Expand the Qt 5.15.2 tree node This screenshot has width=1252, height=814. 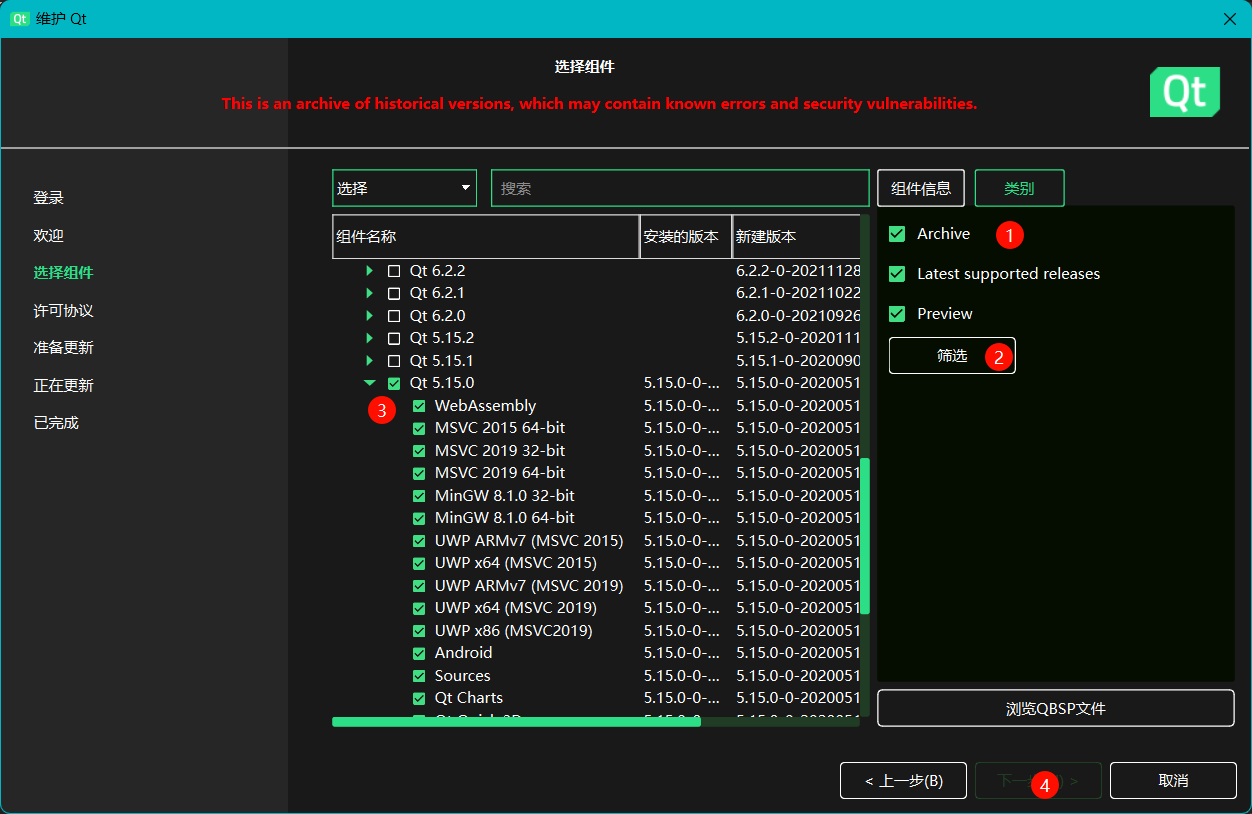tap(370, 338)
